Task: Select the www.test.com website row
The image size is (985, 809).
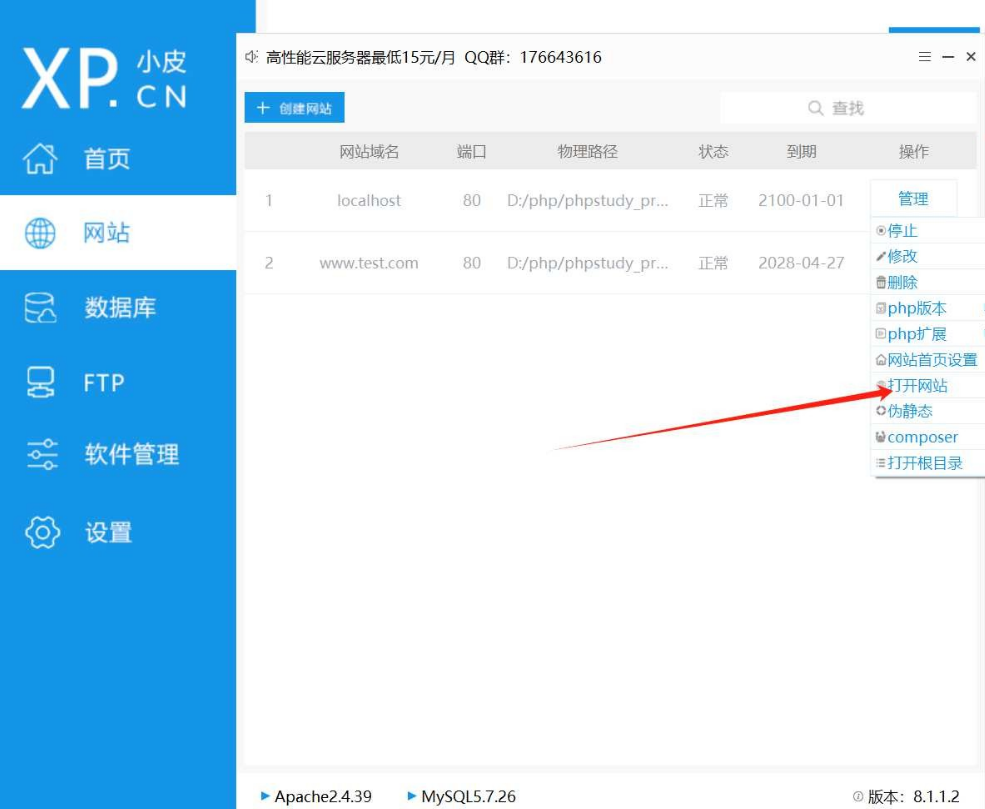Action: coord(369,263)
